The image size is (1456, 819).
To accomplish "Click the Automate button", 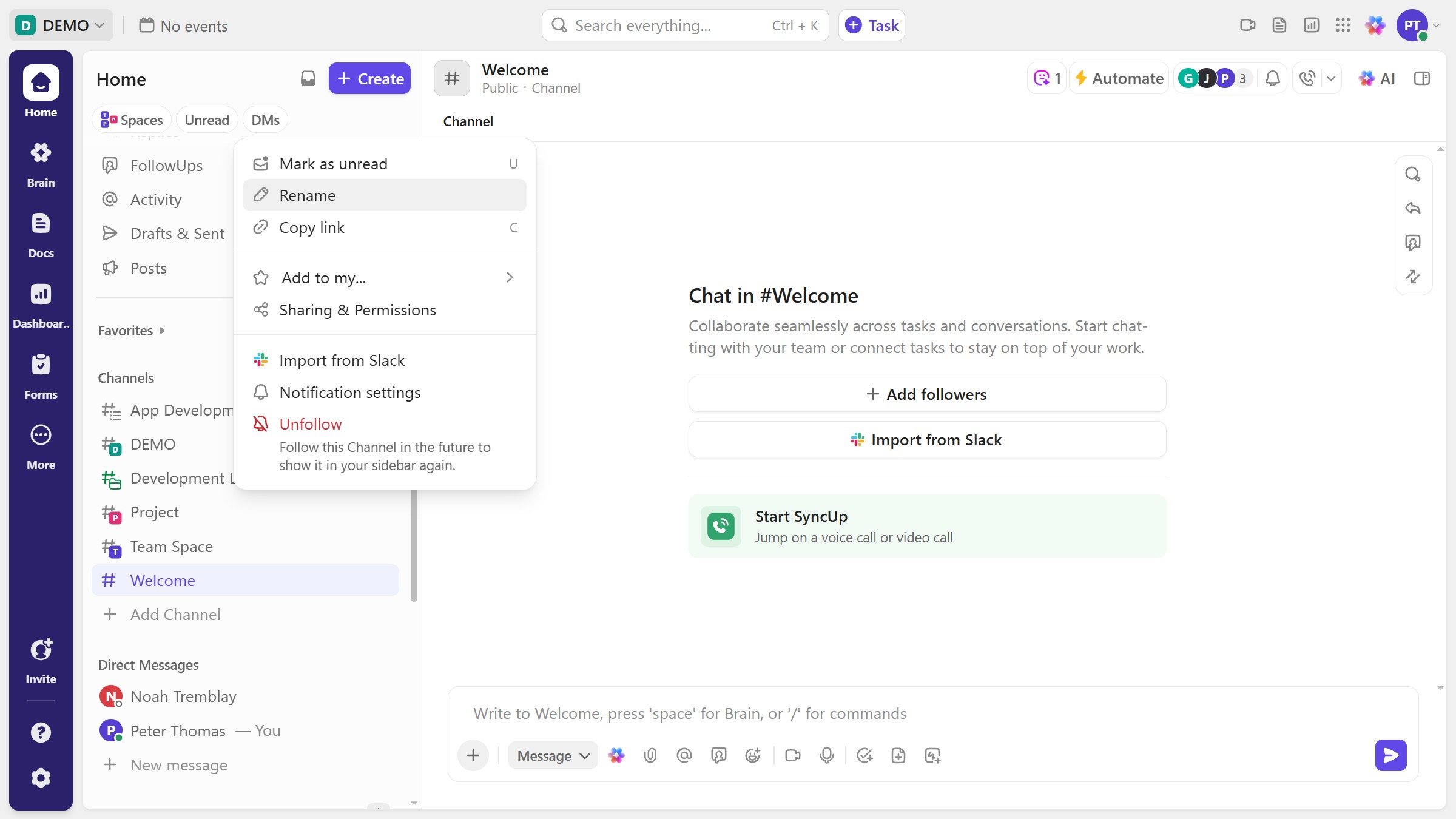I will pyautogui.click(x=1119, y=78).
